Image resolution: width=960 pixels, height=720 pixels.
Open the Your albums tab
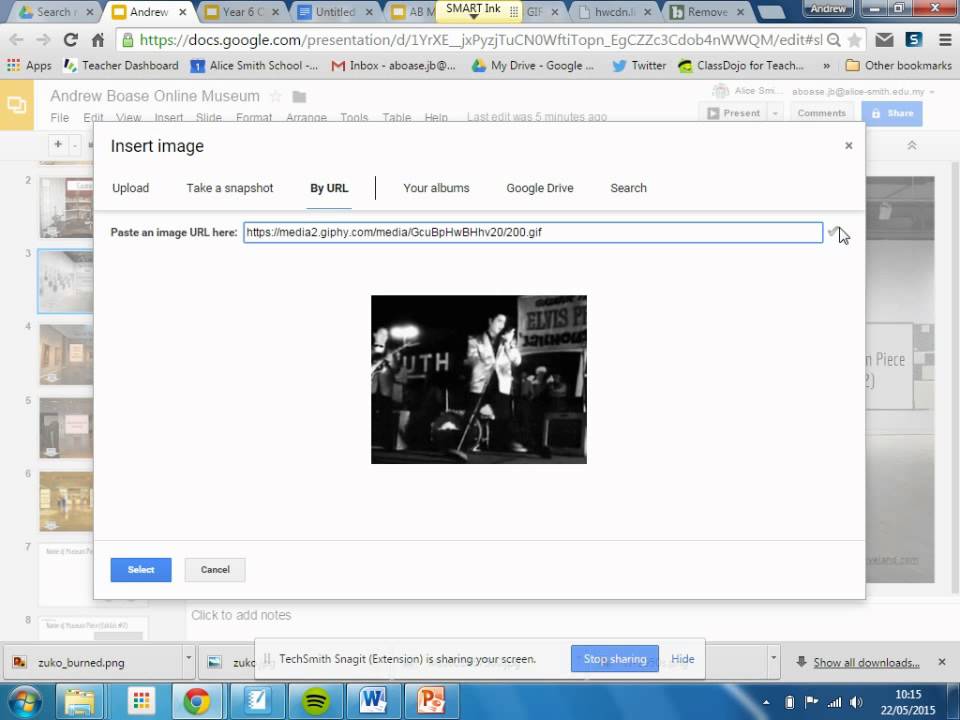(436, 188)
